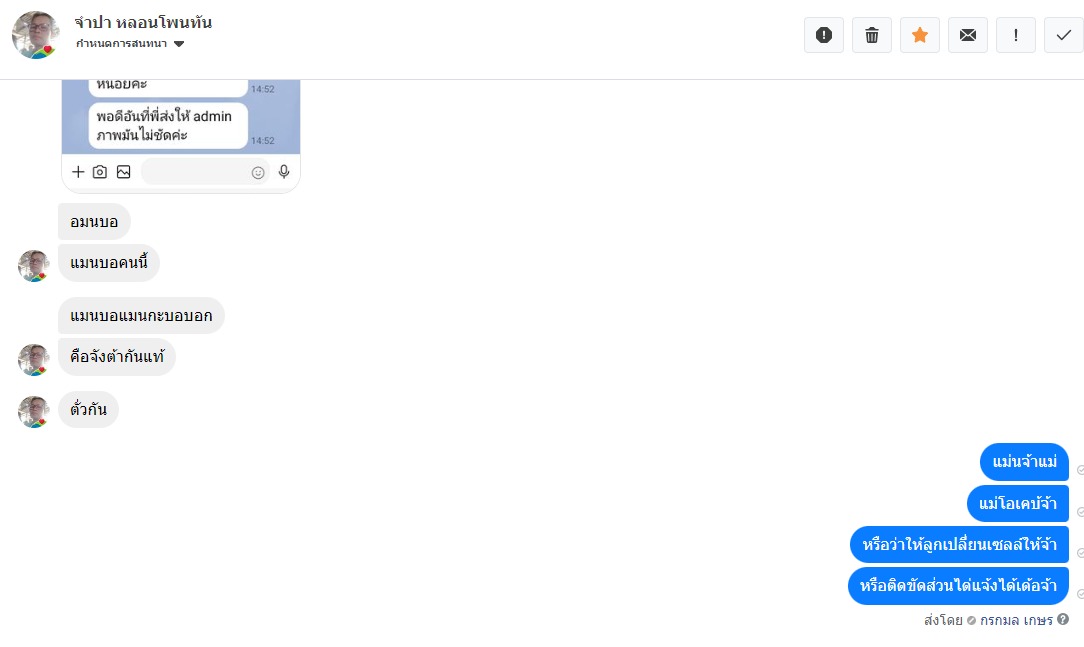This screenshot has width=1084, height=647.
Task: Select the blue message แม่นจ้าแม่
Action: point(1024,462)
